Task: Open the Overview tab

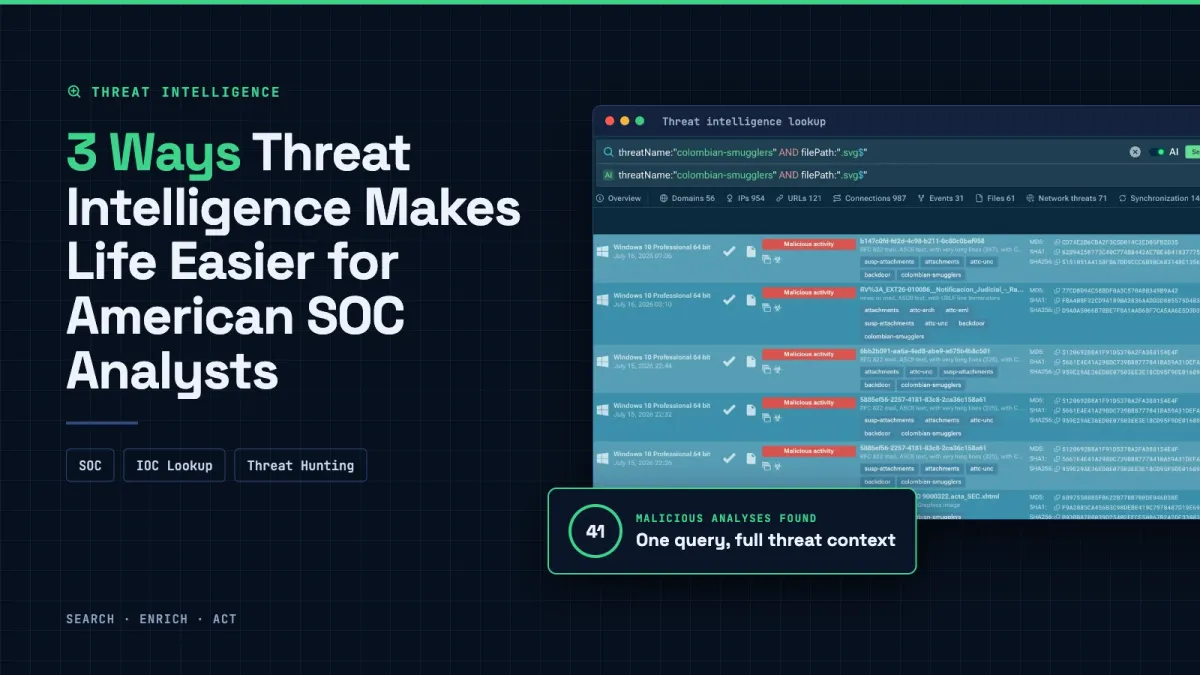Action: (617, 198)
